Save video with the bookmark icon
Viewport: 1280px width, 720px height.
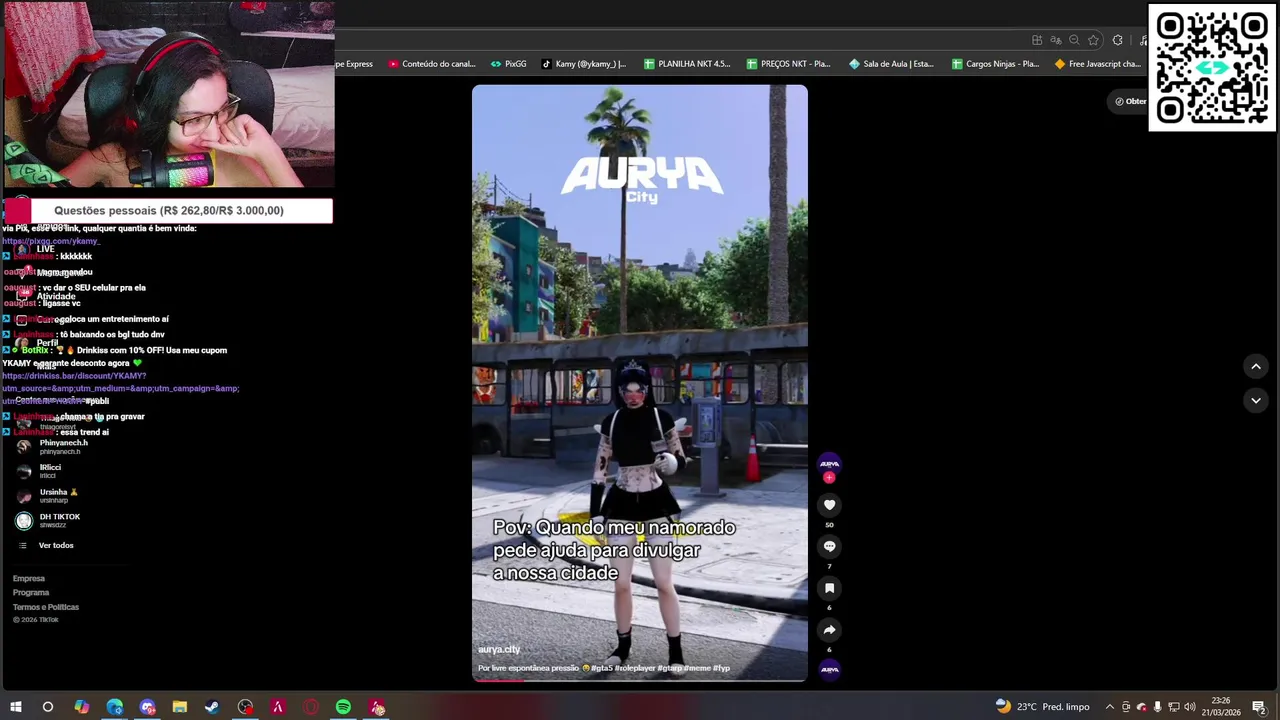829,588
